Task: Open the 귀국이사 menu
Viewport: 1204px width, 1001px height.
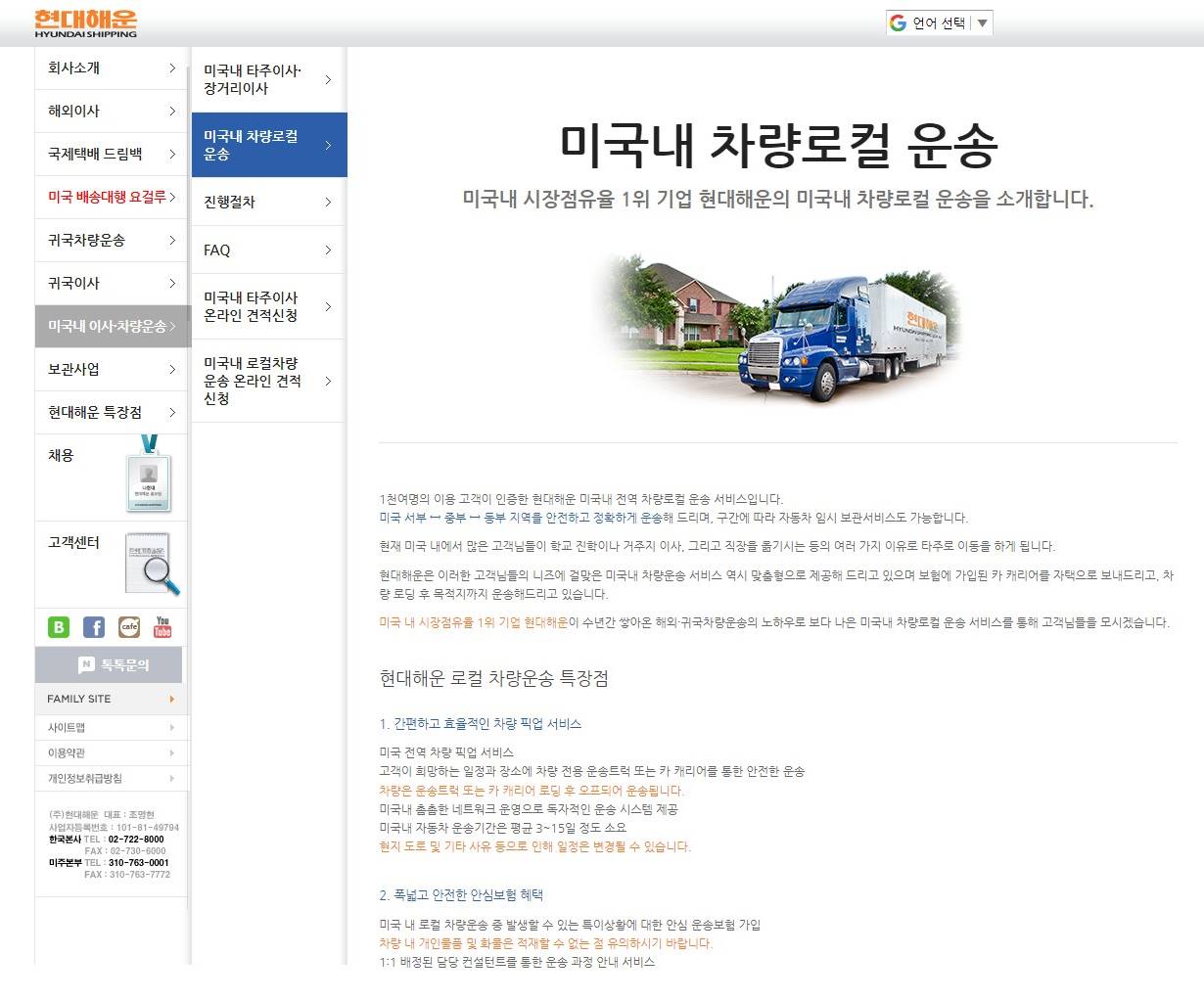Action: click(x=112, y=283)
